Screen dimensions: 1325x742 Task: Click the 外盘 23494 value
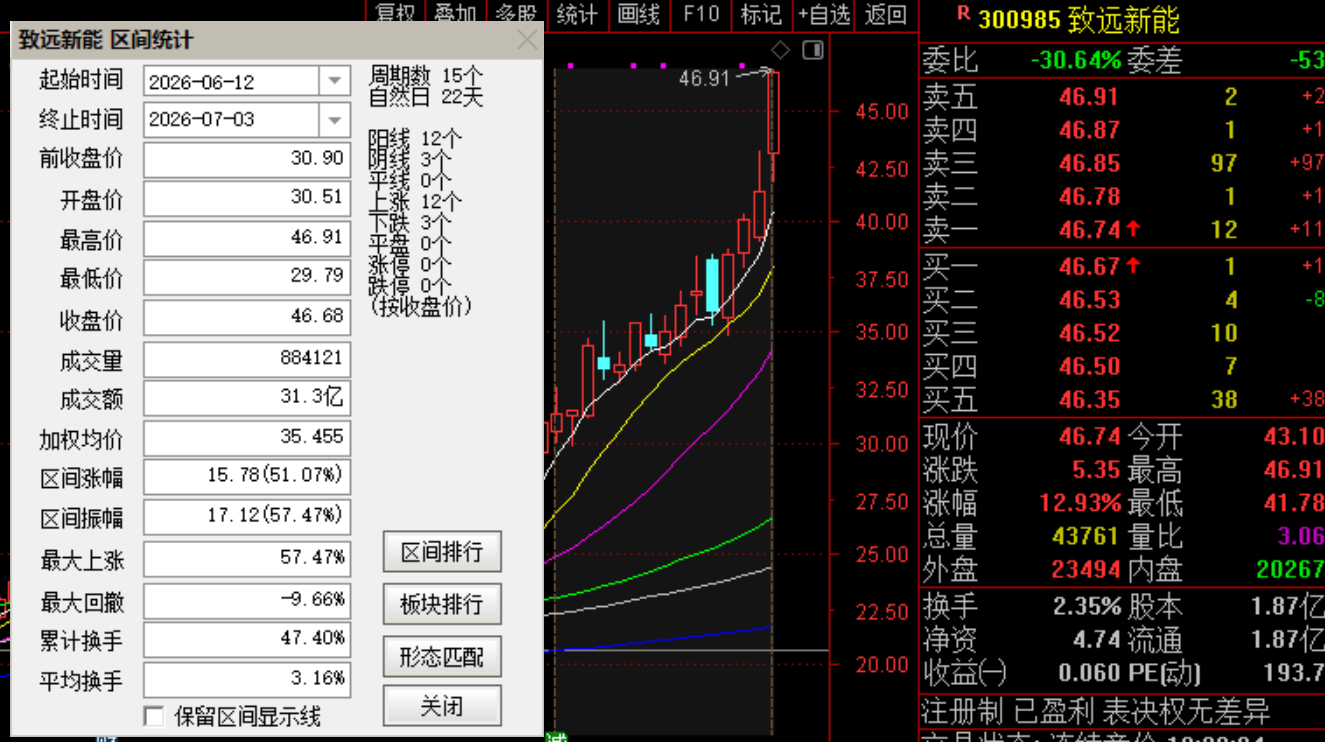1084,570
